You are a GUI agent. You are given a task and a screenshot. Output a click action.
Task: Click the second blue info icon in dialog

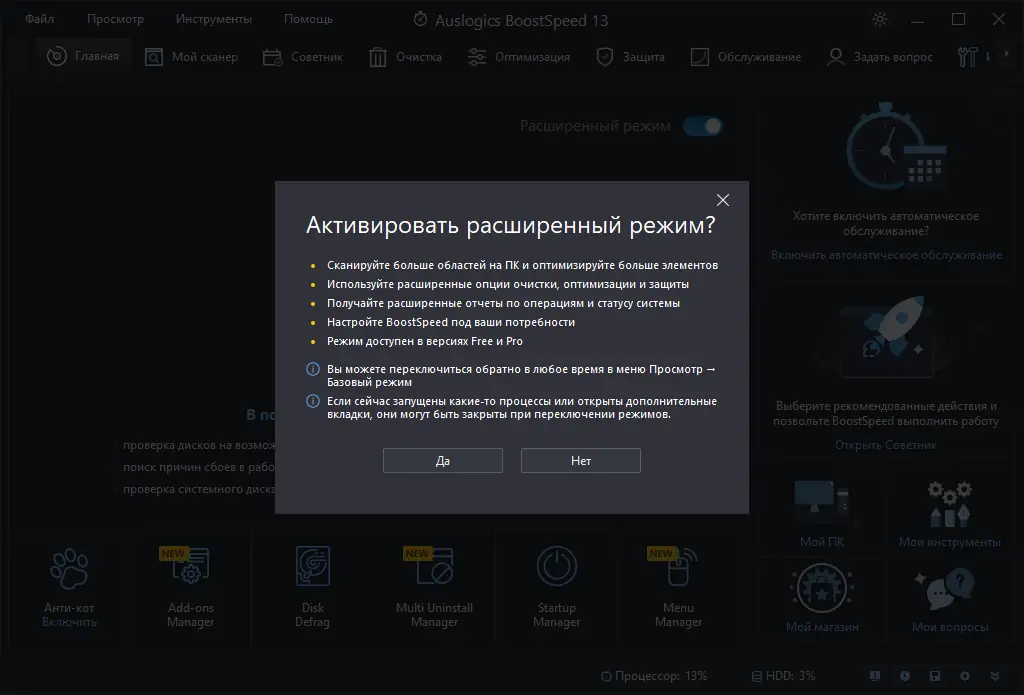pos(313,401)
